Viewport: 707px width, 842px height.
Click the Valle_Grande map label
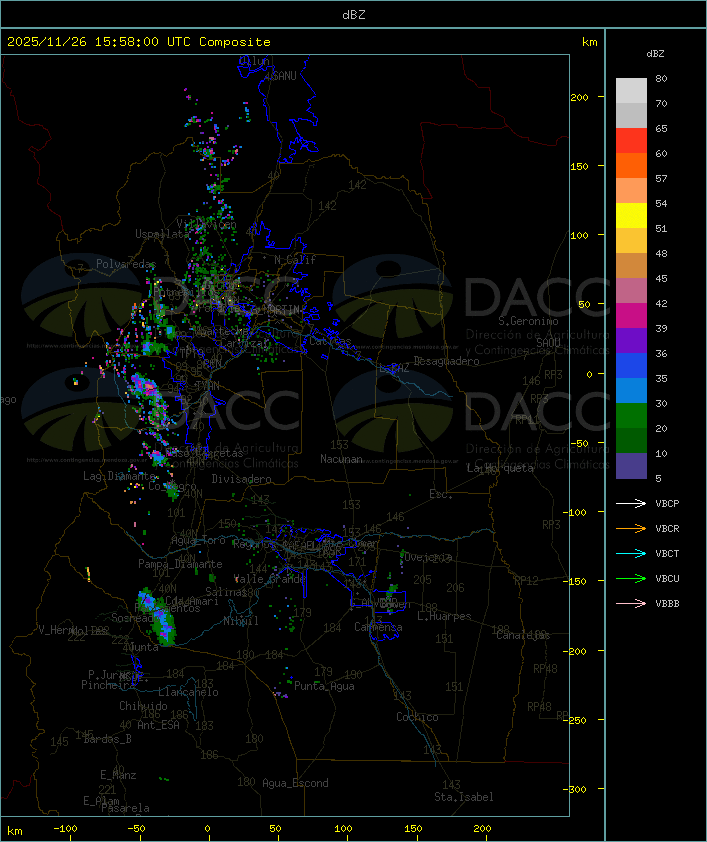click(x=270, y=579)
